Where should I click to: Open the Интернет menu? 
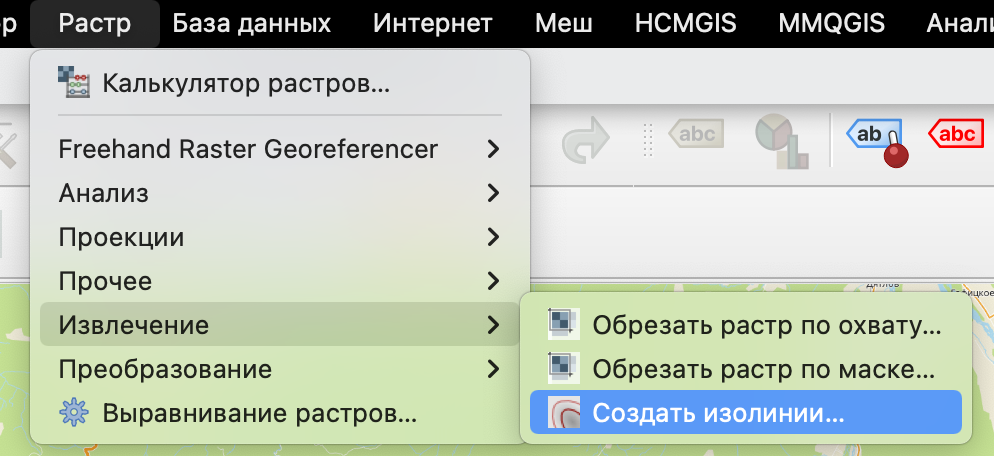[433, 23]
